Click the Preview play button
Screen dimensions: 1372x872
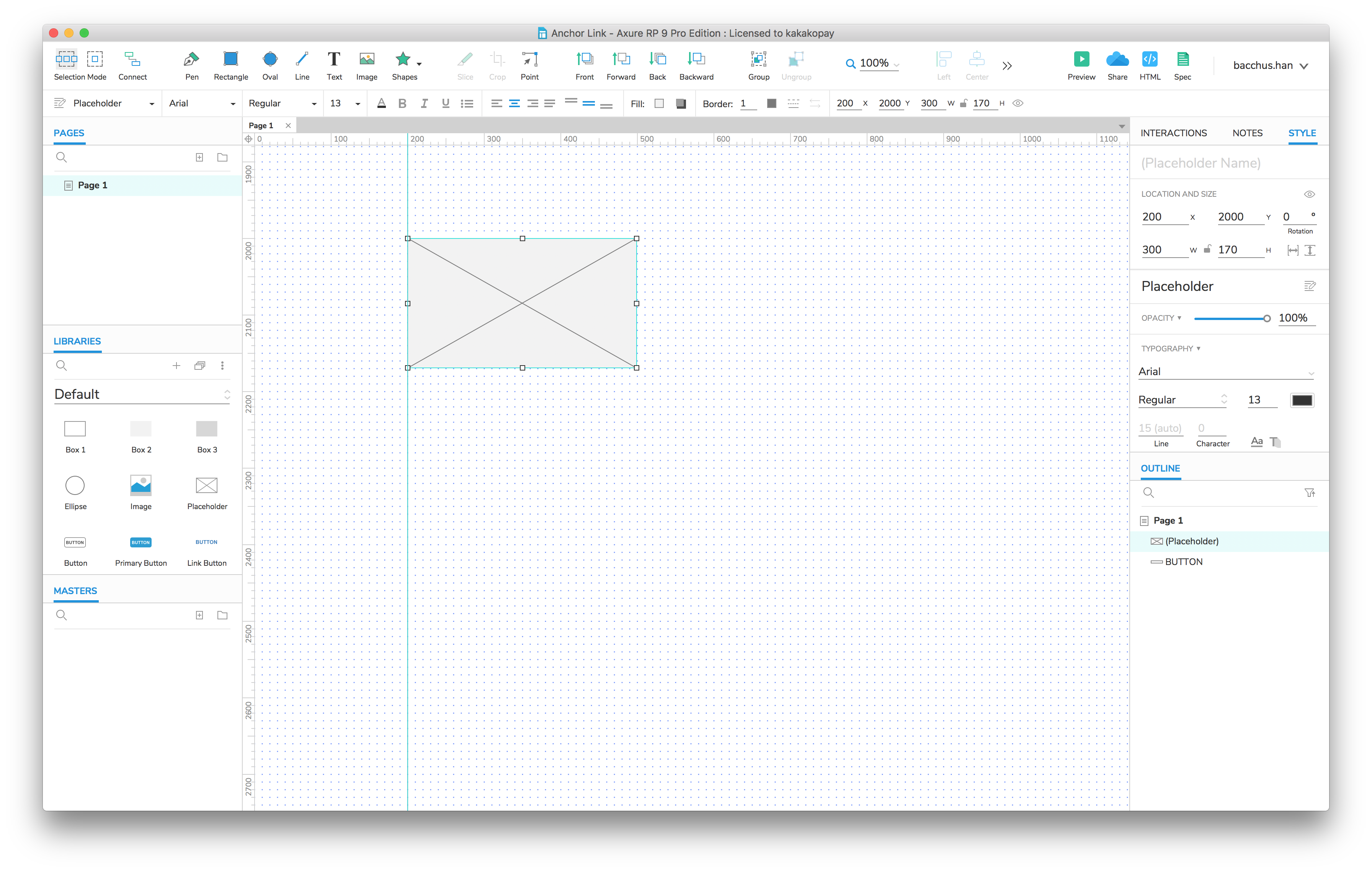pyautogui.click(x=1081, y=59)
